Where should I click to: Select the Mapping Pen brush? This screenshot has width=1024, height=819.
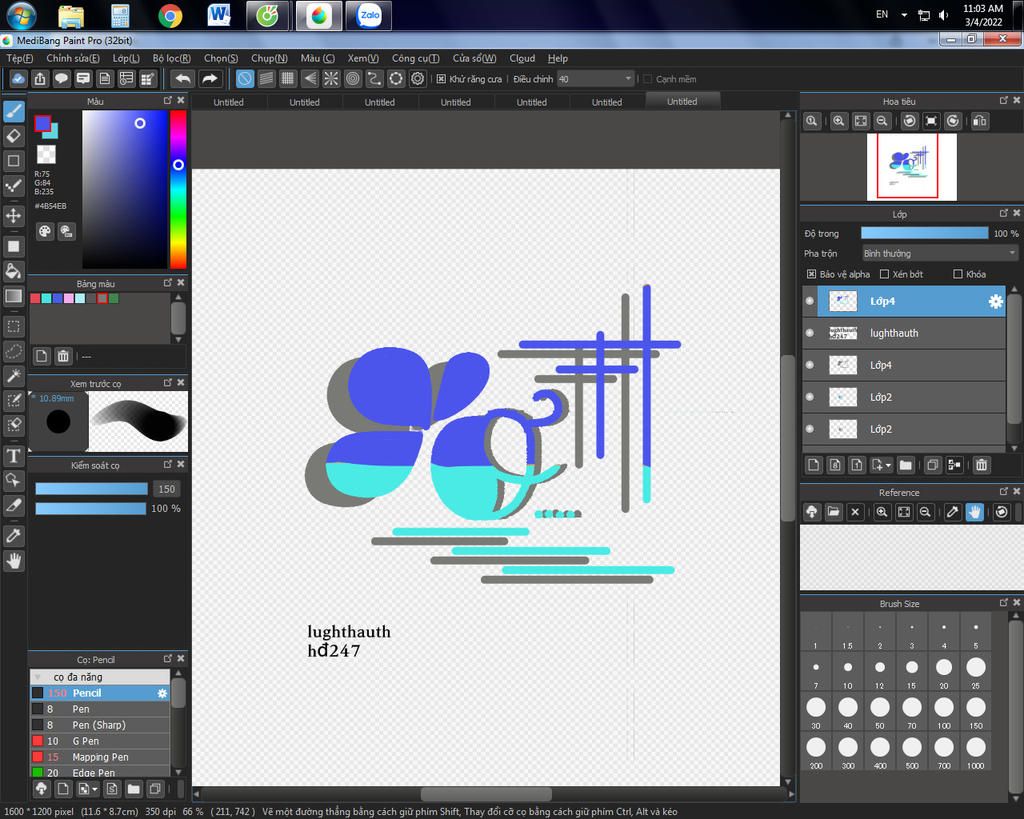100,757
